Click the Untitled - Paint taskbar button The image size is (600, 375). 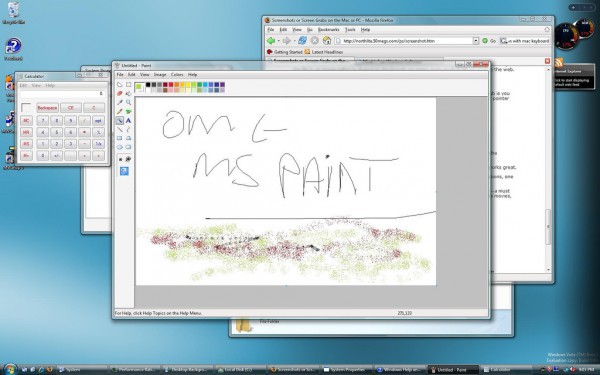(x=452, y=370)
